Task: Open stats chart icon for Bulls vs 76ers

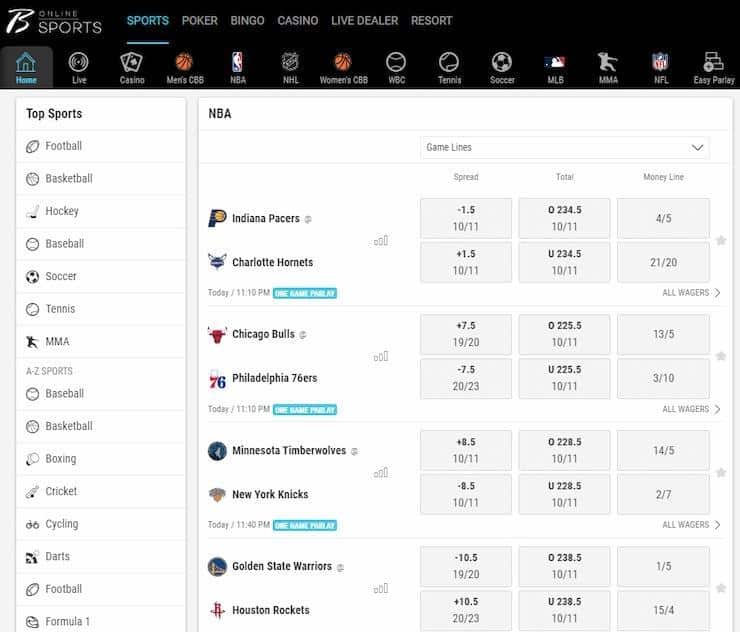Action: (x=381, y=357)
